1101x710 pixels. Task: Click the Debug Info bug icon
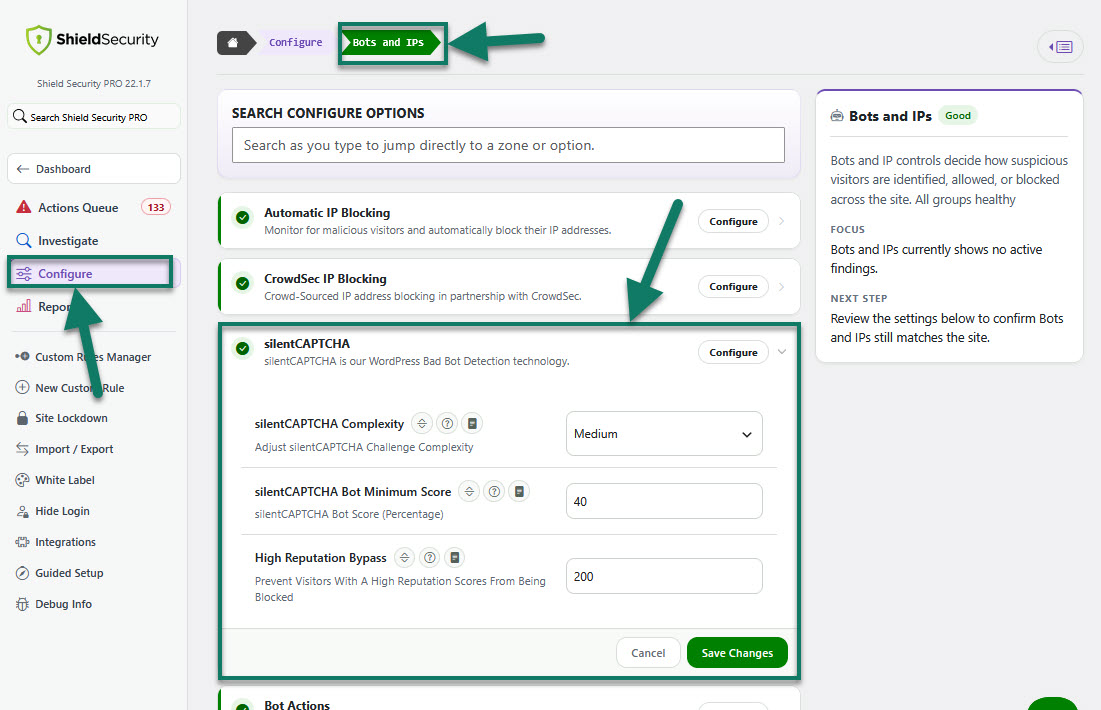22,604
